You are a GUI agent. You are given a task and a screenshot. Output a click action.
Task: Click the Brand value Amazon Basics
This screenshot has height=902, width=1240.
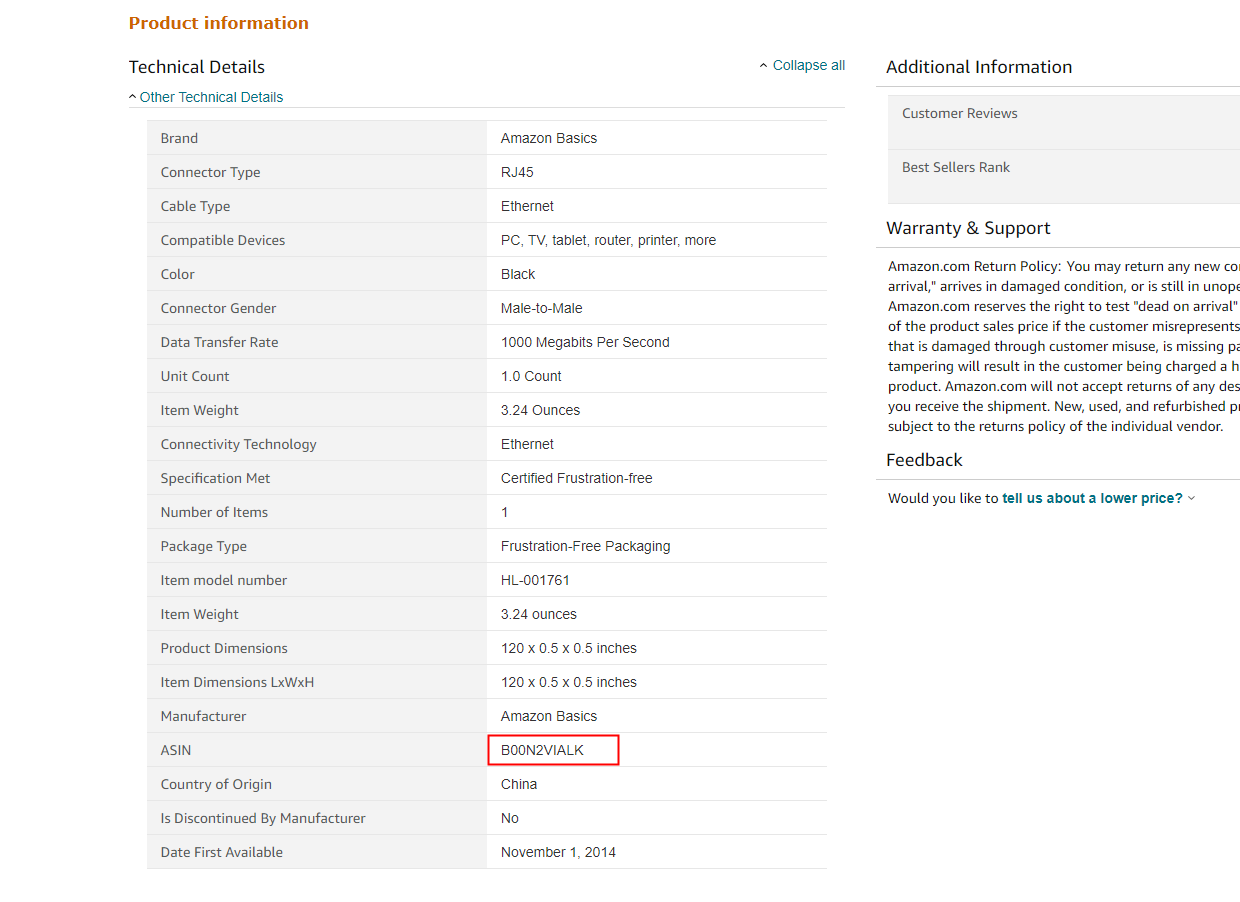pos(549,138)
